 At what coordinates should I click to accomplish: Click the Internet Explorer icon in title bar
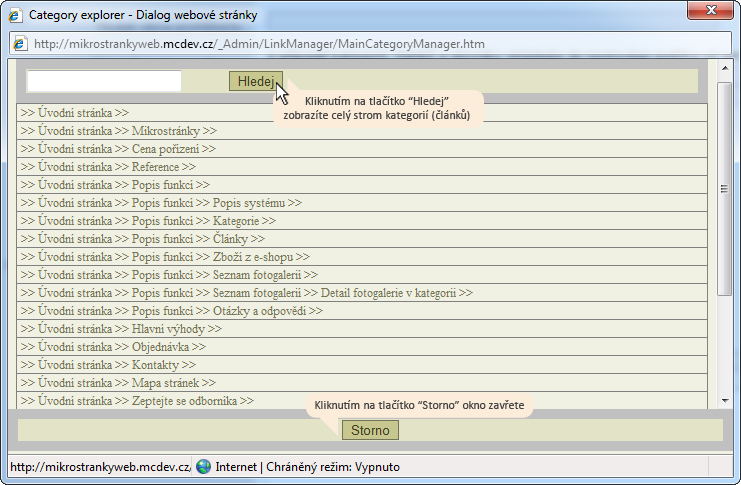15,15
